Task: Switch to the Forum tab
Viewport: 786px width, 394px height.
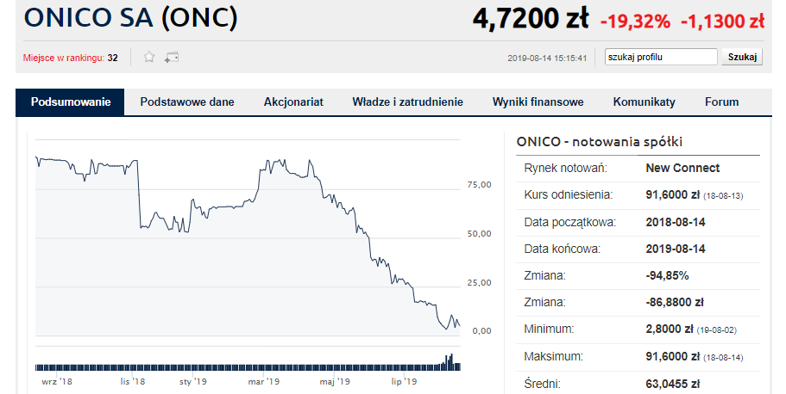Action: point(722,102)
